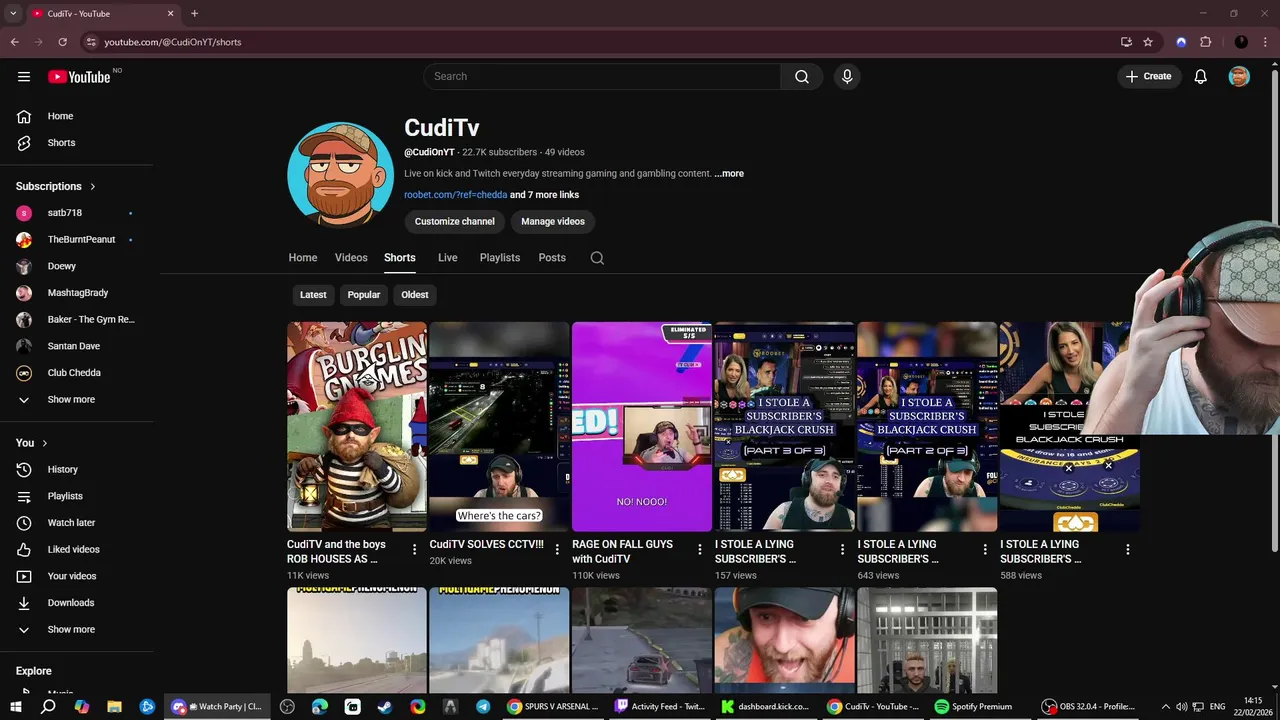1280x720 pixels.
Task: Open the notifications bell
Action: point(1201,77)
